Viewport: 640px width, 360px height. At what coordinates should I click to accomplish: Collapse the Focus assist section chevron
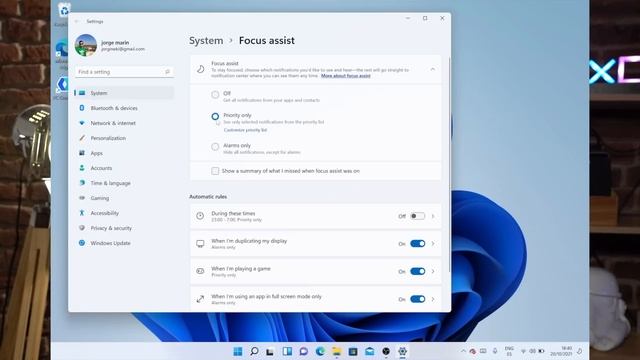click(x=433, y=69)
